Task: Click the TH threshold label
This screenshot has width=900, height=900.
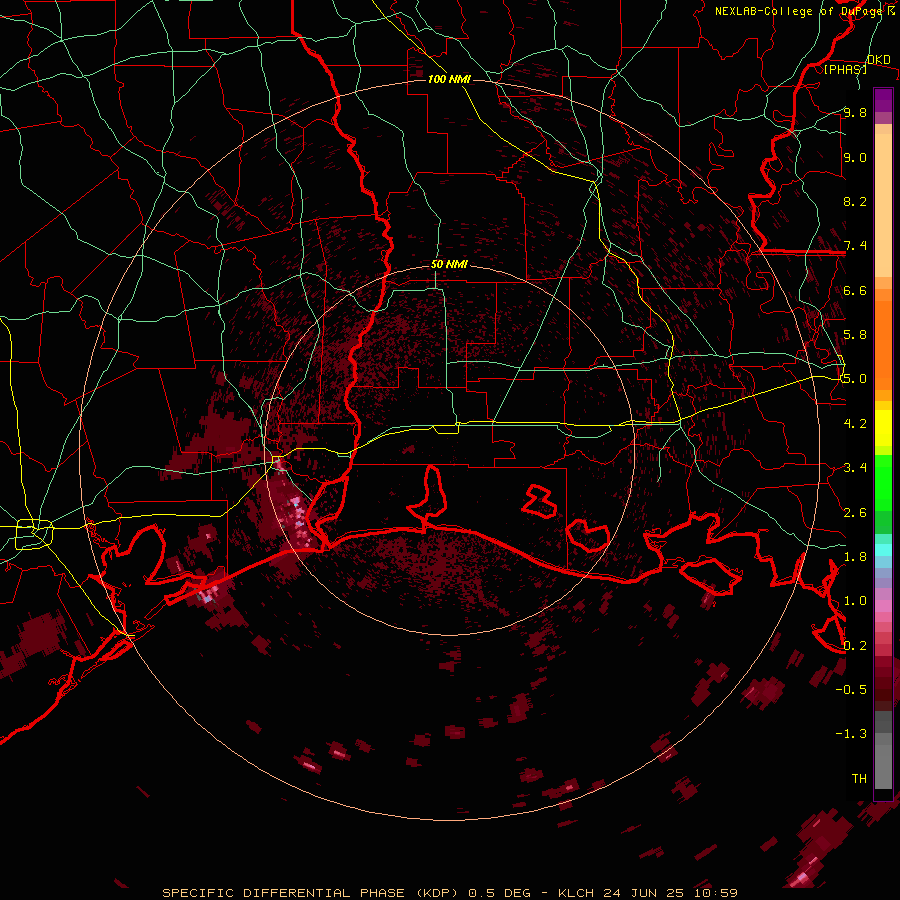Action: point(859,779)
